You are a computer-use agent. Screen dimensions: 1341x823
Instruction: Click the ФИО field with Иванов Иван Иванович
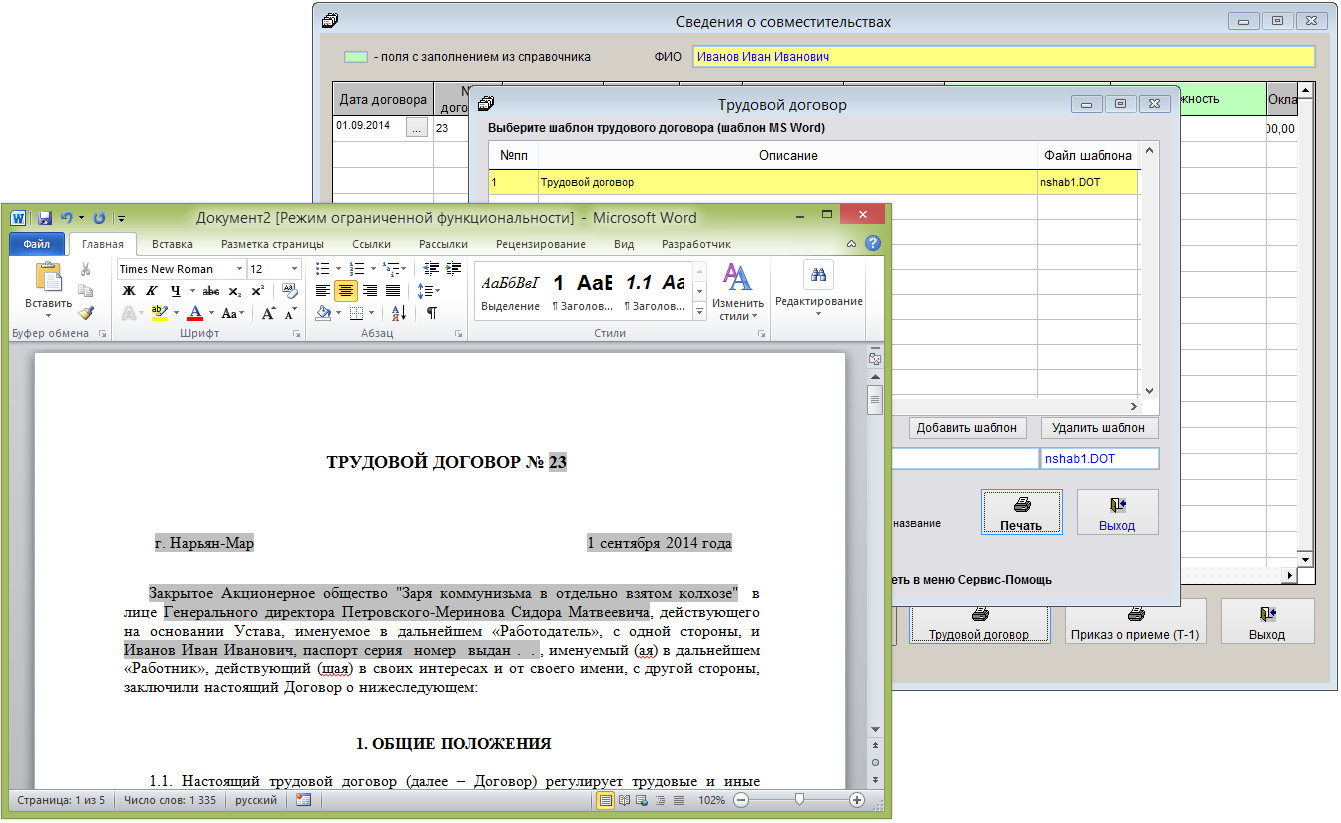pos(1003,57)
